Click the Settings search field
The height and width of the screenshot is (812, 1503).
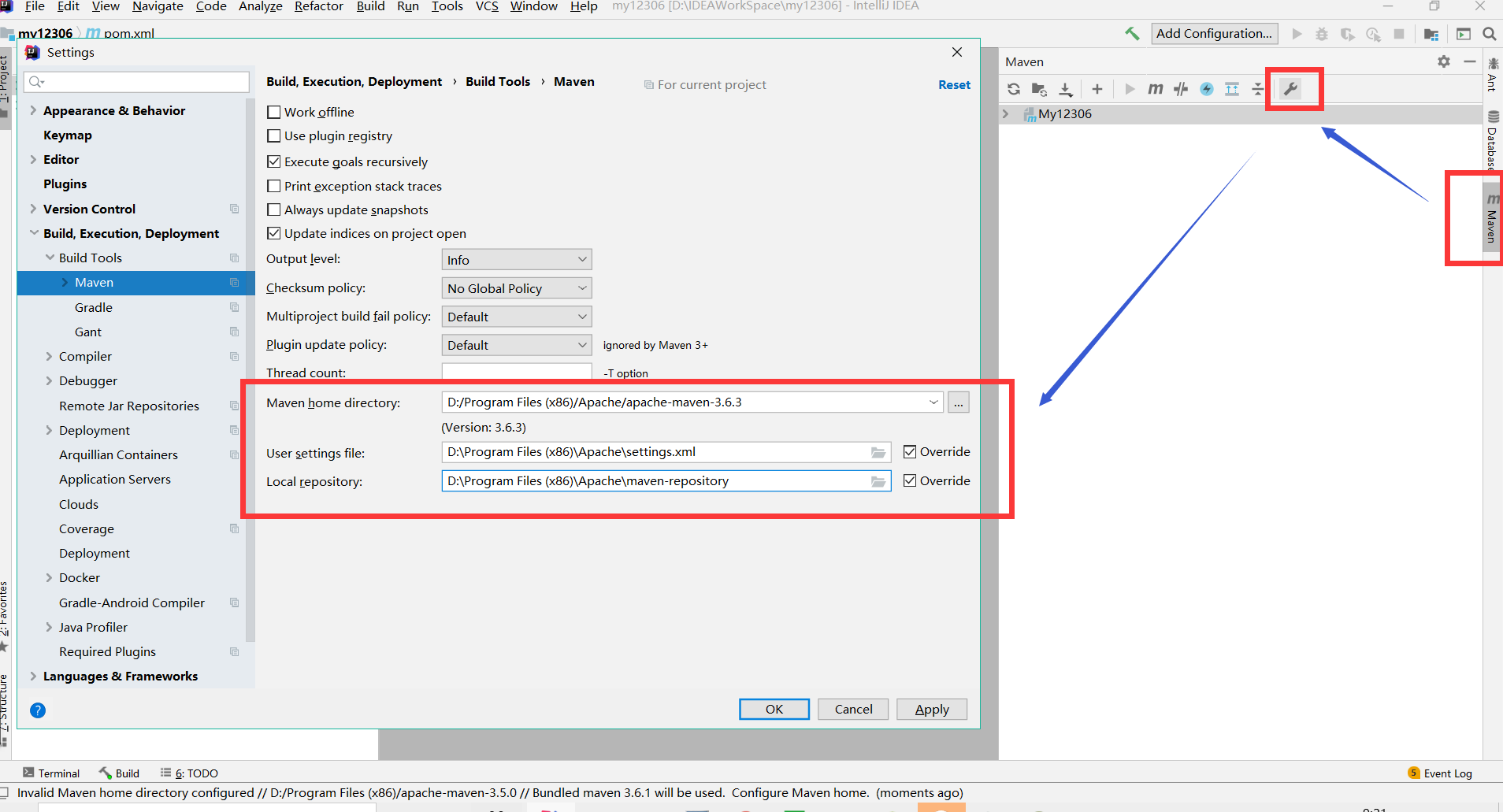tap(137, 81)
